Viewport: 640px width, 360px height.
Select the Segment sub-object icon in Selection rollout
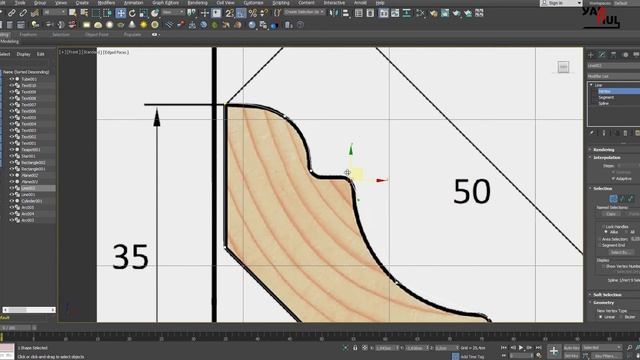[622, 199]
